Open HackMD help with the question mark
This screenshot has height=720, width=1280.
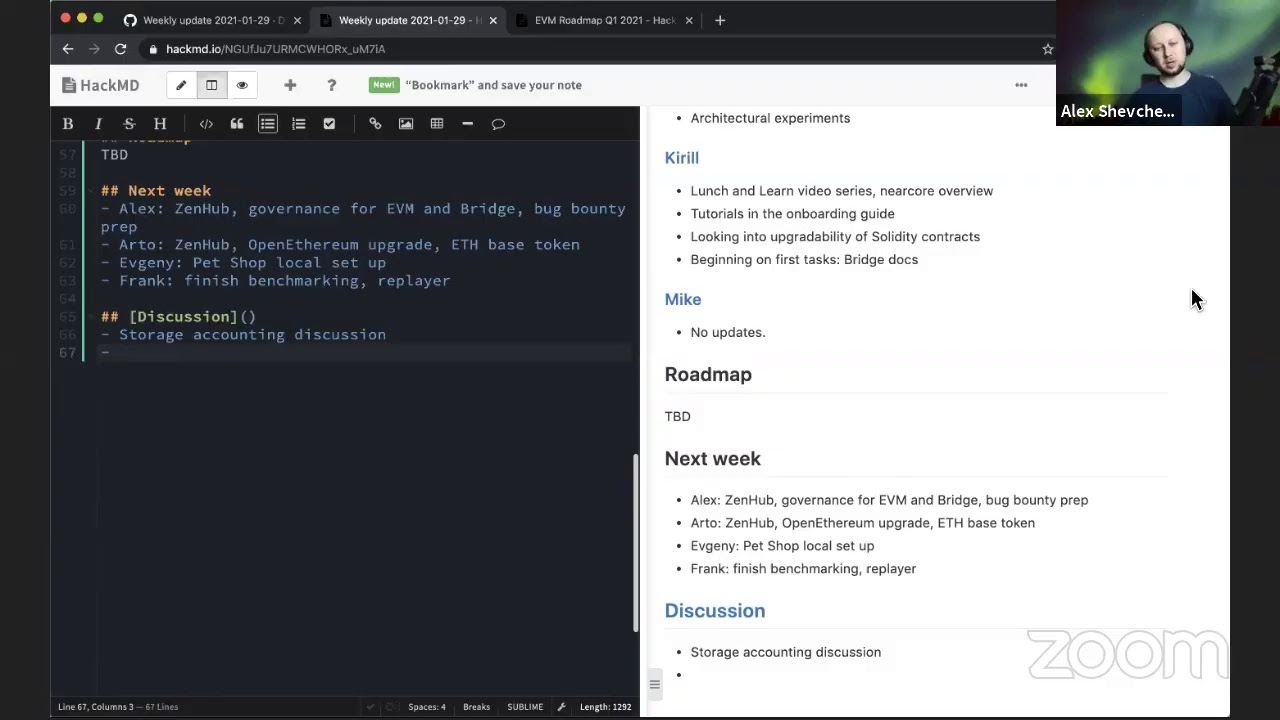pos(331,85)
